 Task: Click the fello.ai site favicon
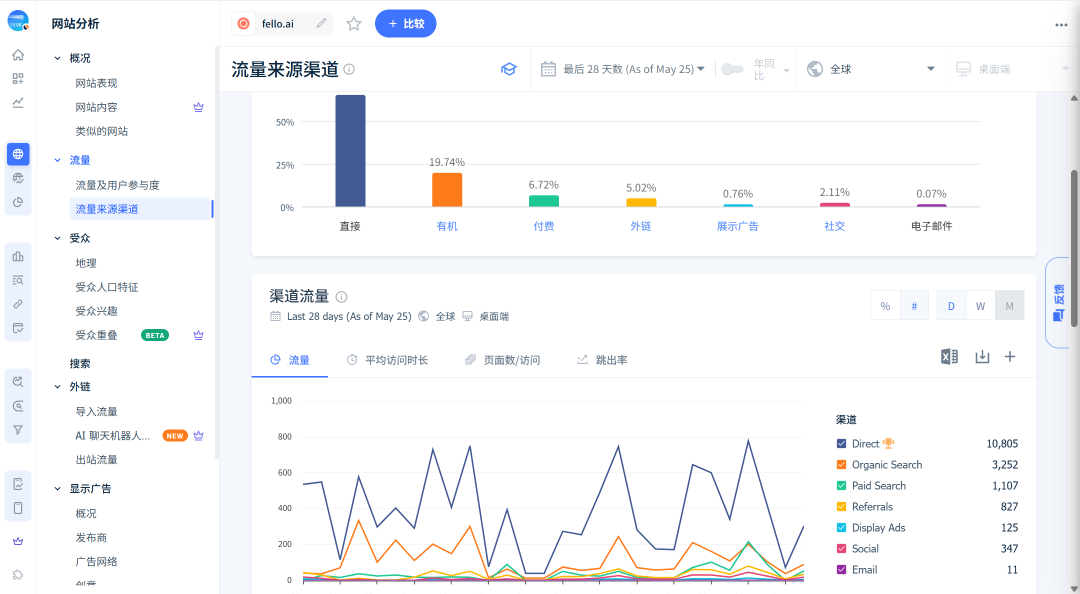tap(243, 23)
